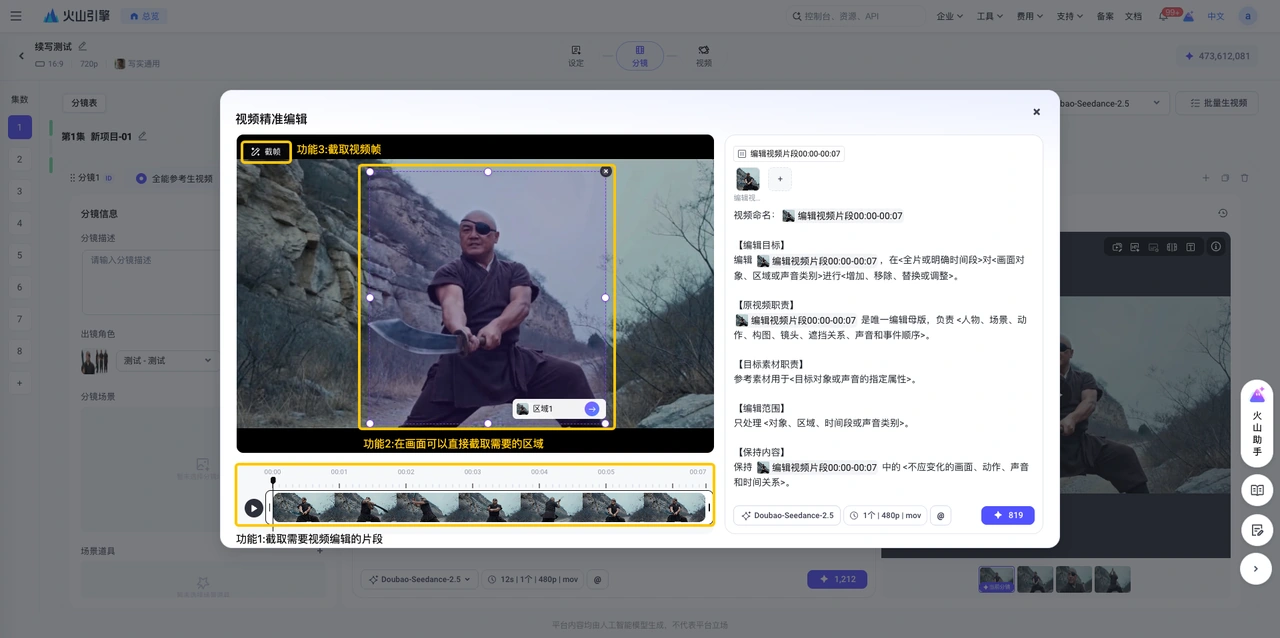Image resolution: width=1280 pixels, height=638 pixels.
Task: Go to 总览 overview
Action: (144, 16)
